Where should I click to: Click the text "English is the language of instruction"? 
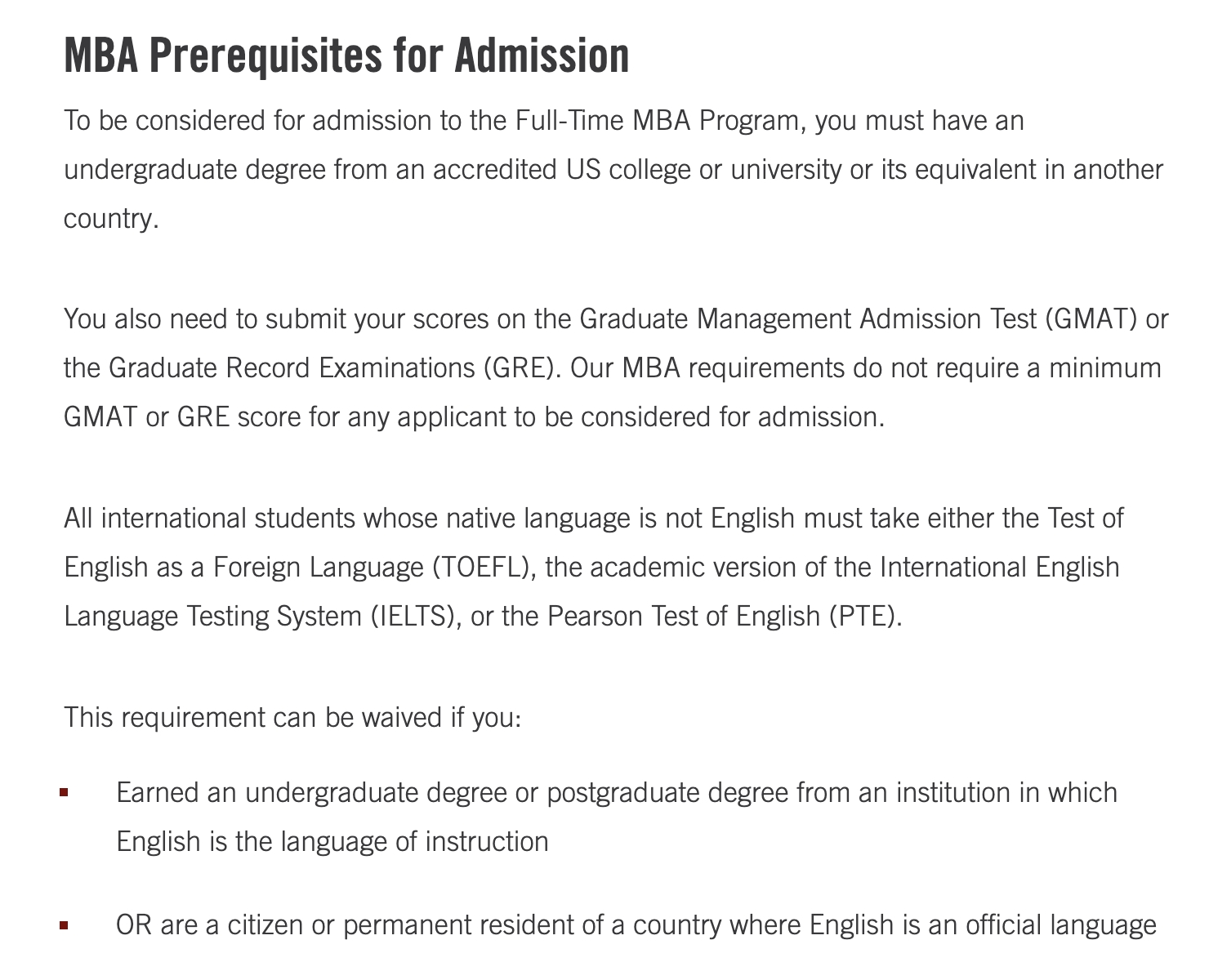pyautogui.click(x=332, y=841)
